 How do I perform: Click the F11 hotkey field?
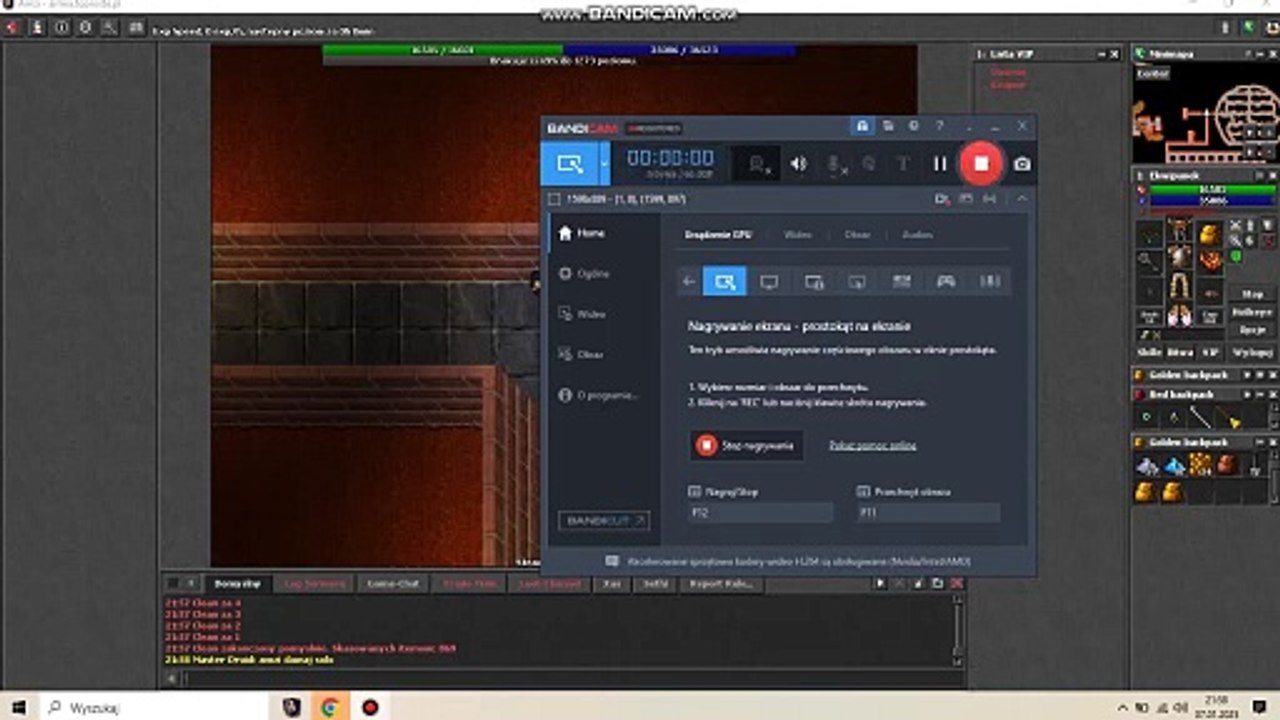pyautogui.click(x=928, y=512)
